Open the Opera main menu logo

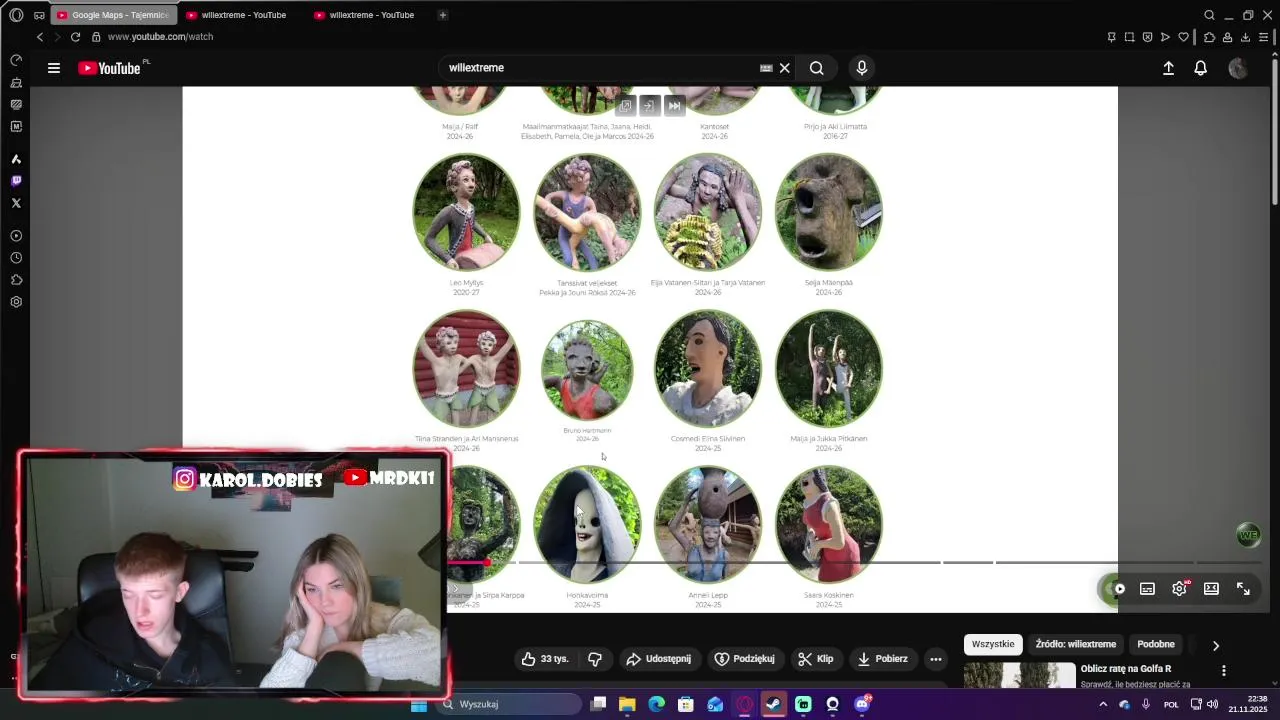point(16,15)
